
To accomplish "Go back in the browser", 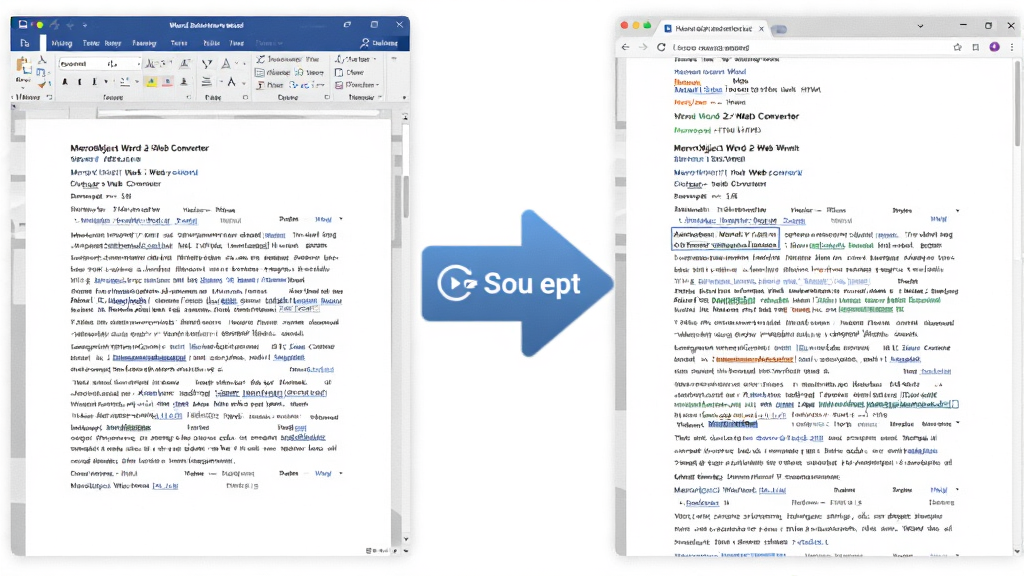I will click(626, 47).
